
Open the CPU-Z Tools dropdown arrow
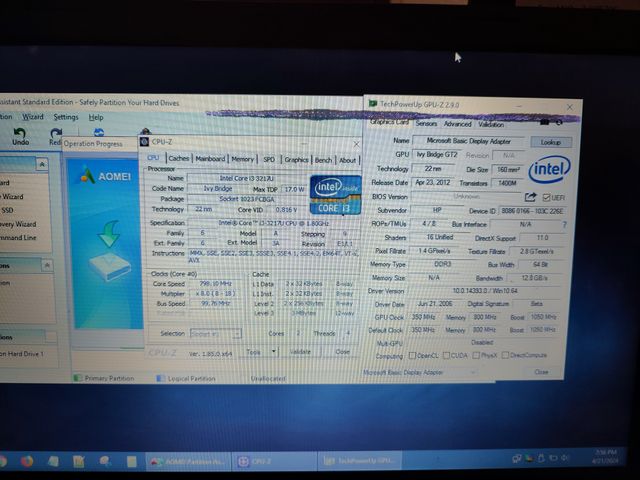point(273,351)
